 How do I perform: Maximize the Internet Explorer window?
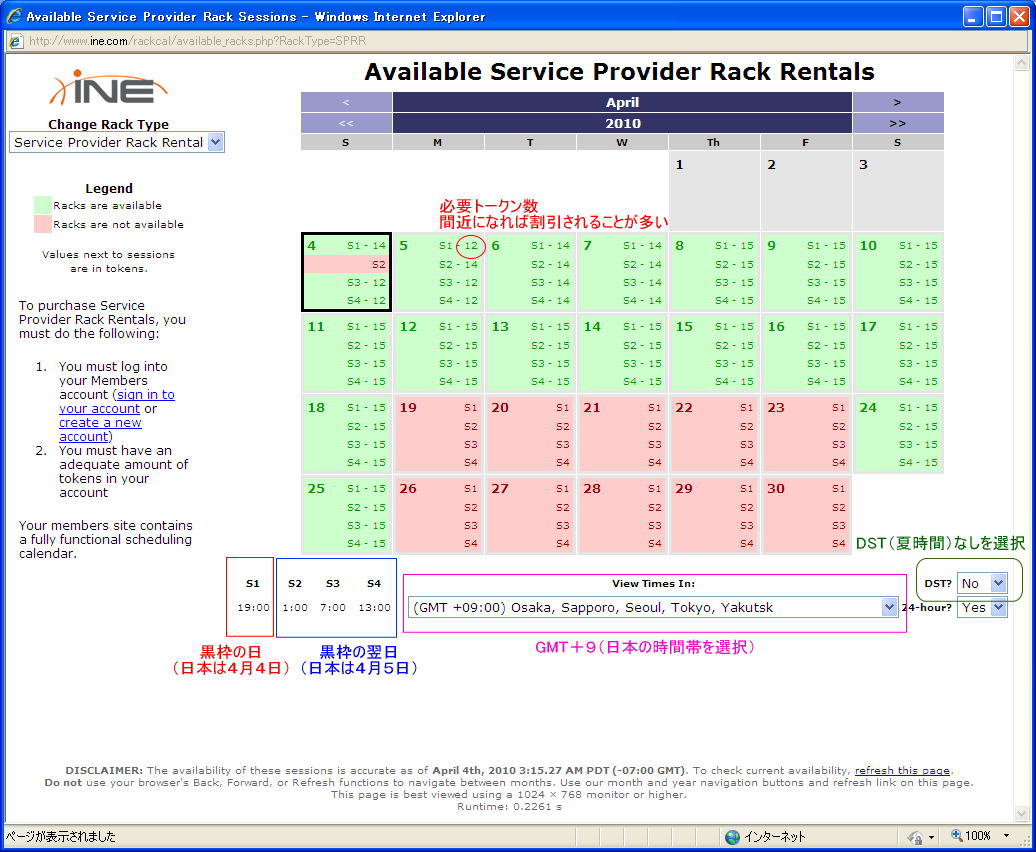996,17
